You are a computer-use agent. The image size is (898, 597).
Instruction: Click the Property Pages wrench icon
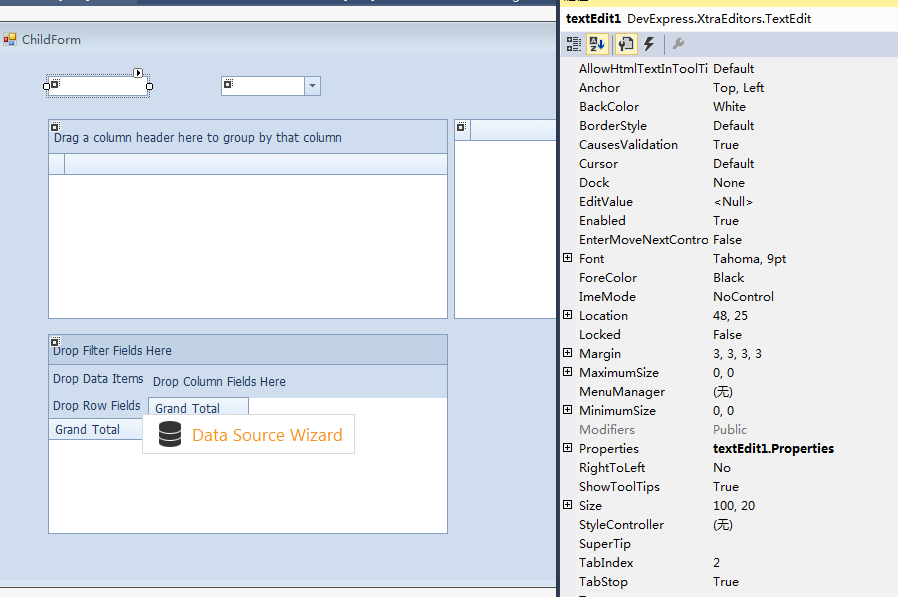click(x=678, y=44)
